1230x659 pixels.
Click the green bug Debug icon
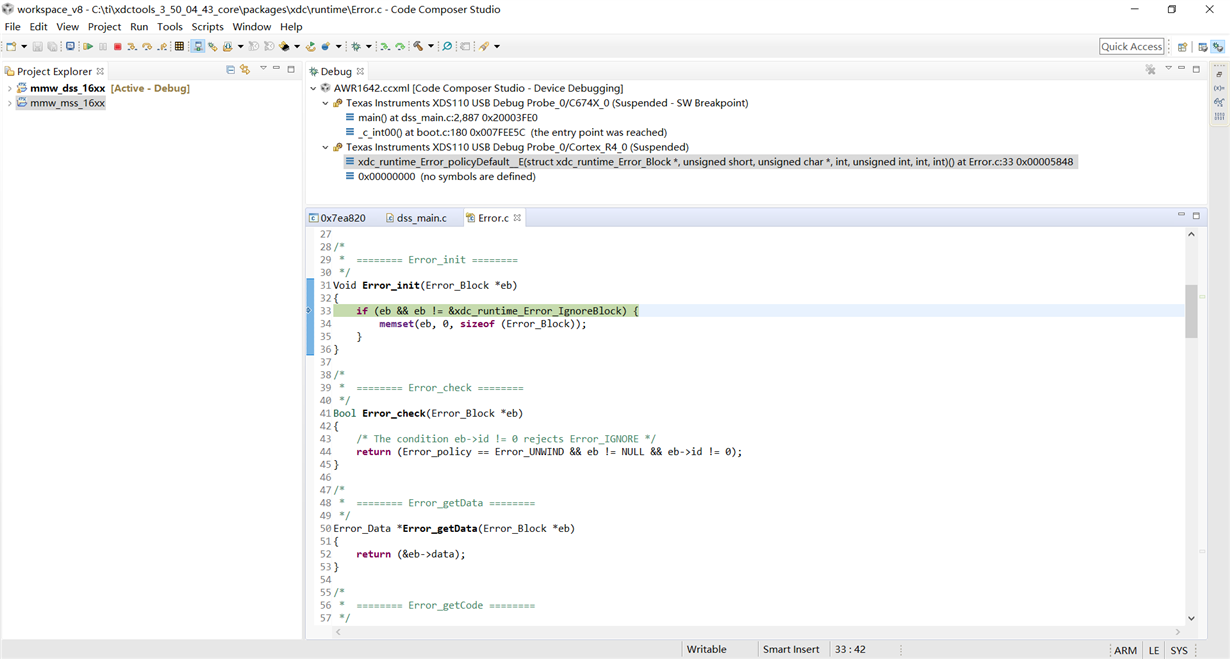(x=355, y=46)
